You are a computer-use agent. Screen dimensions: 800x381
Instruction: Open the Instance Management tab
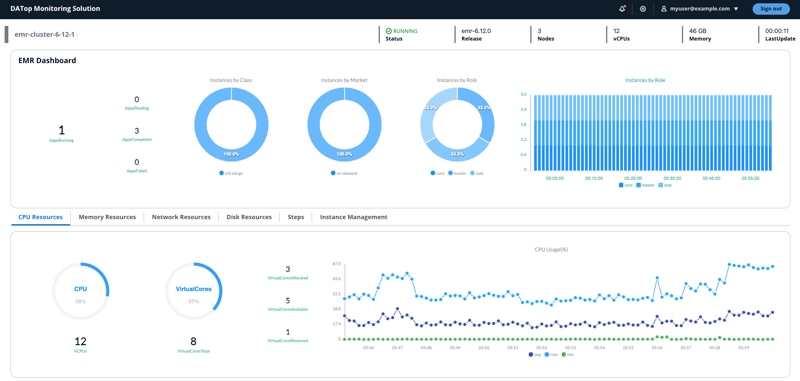pos(354,217)
